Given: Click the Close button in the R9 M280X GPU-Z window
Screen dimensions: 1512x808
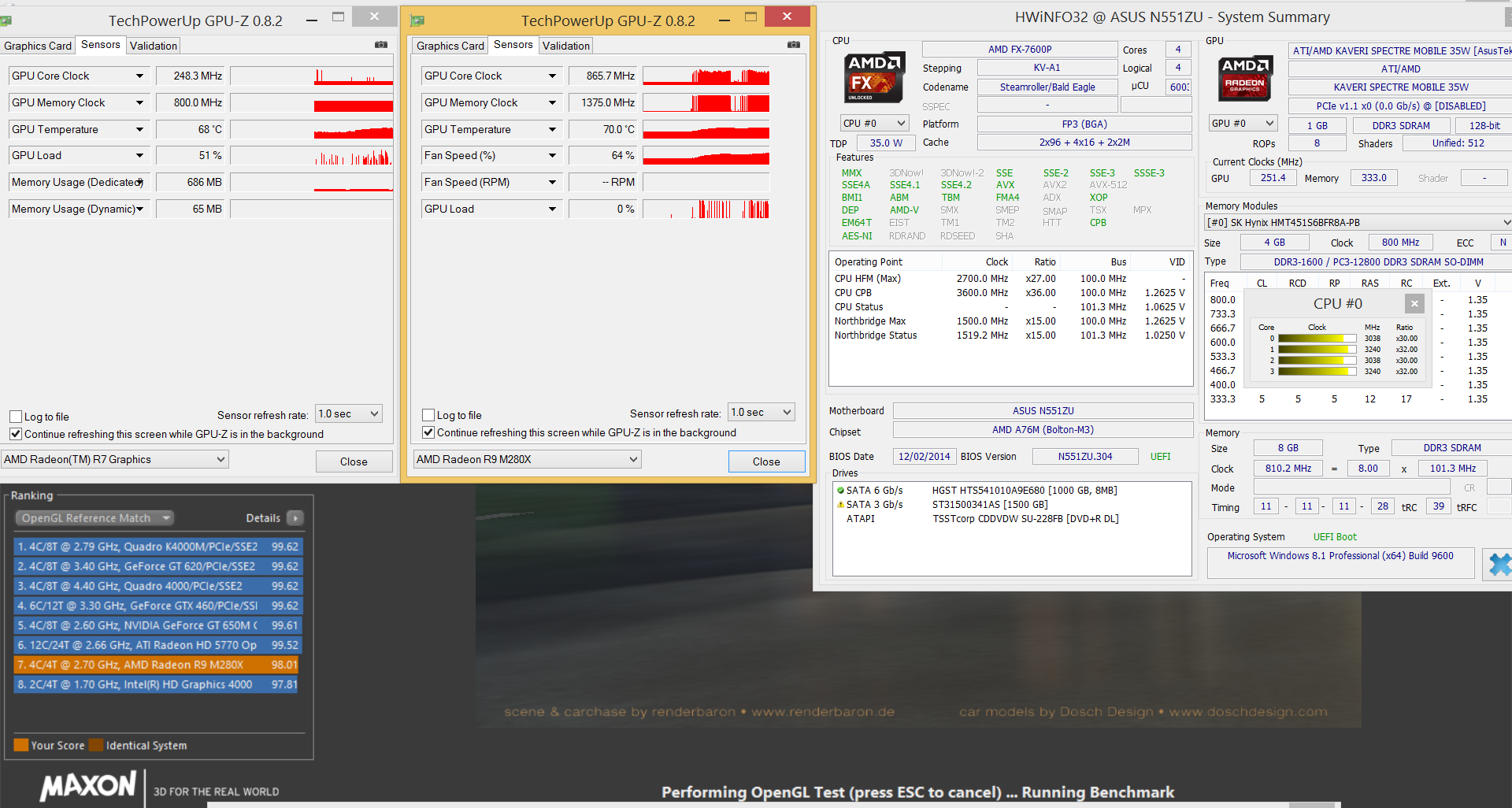Looking at the screenshot, I should click(x=766, y=461).
